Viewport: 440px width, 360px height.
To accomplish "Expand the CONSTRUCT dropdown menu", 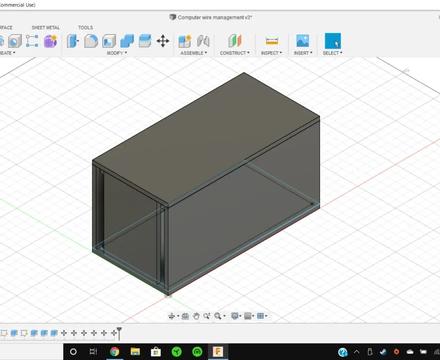I will click(234, 53).
